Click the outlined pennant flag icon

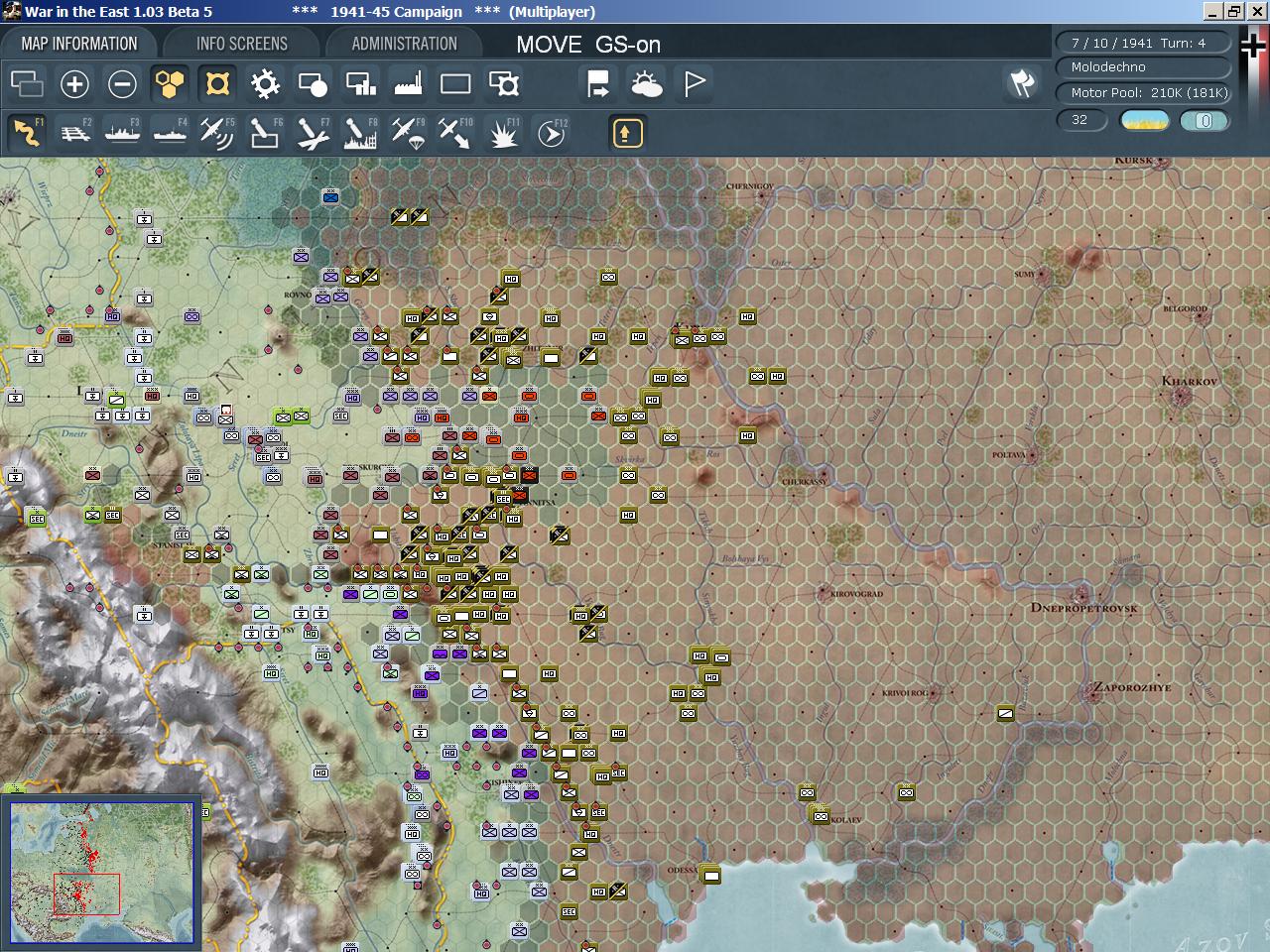(695, 84)
